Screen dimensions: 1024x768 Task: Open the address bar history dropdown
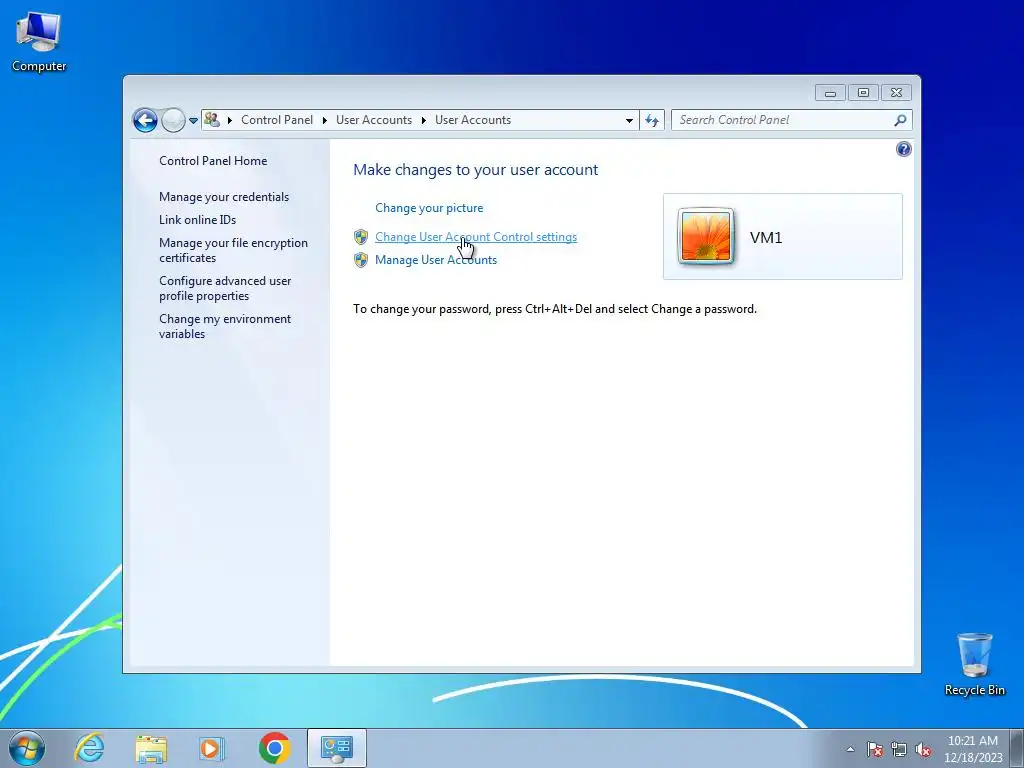[x=629, y=120]
